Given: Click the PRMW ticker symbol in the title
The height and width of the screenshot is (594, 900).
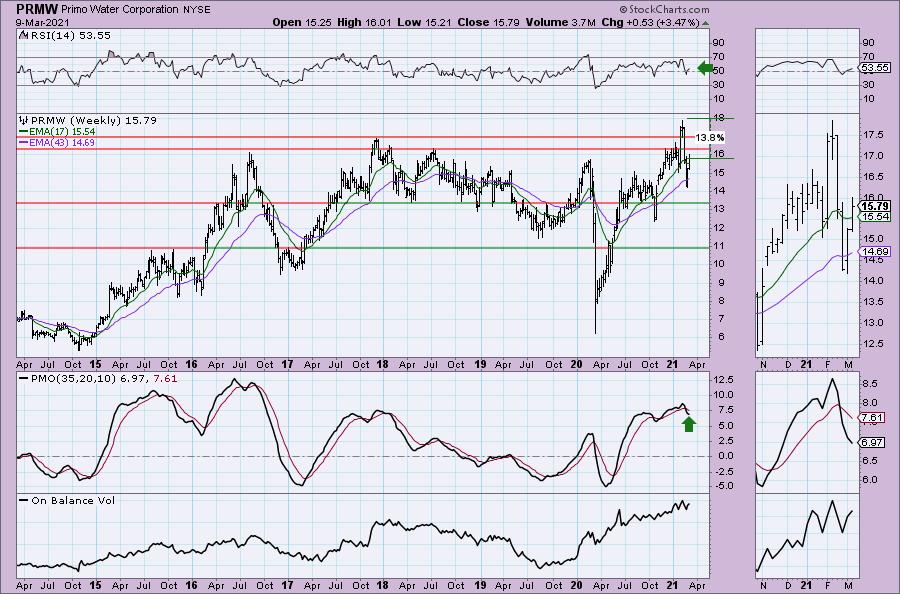Looking at the screenshot, I should (x=36, y=9).
